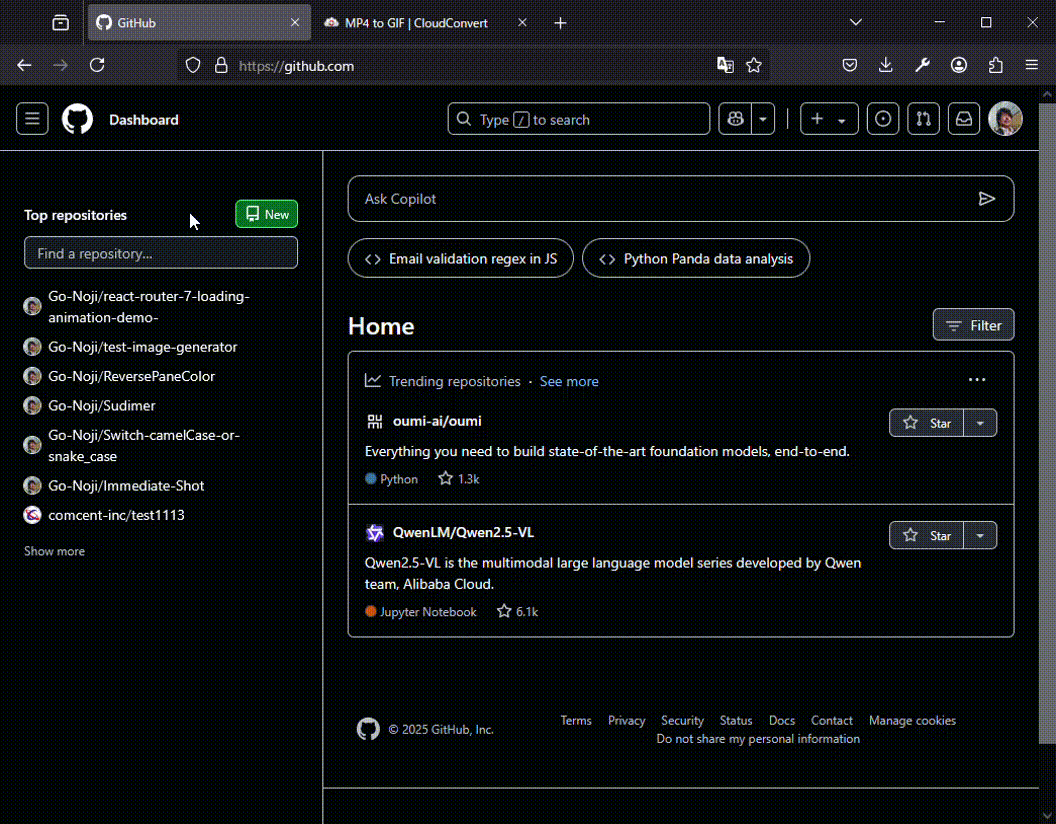Viewport: 1056px width, 824px height.
Task: Open GitHub Copilot chat icon button
Action: pos(735,119)
